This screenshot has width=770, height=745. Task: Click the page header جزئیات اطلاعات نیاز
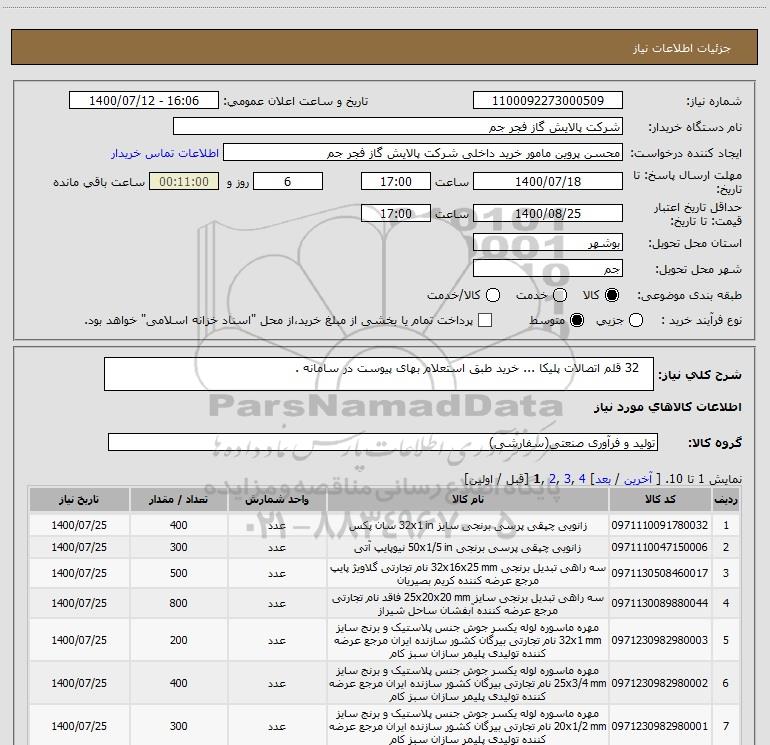tap(682, 48)
